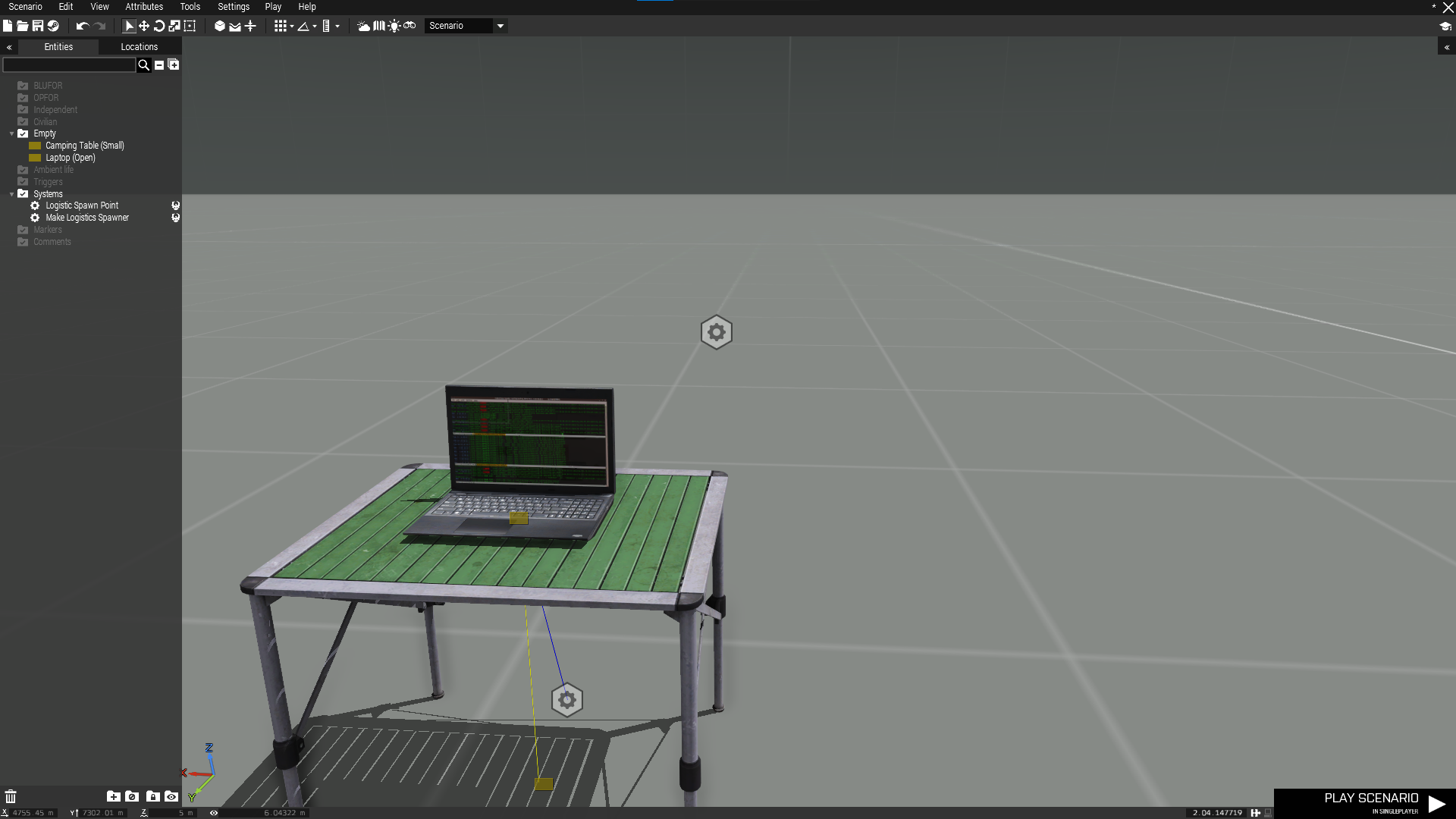Toggle layer visibility eye folder icon
The image size is (1456, 819).
coord(171,796)
